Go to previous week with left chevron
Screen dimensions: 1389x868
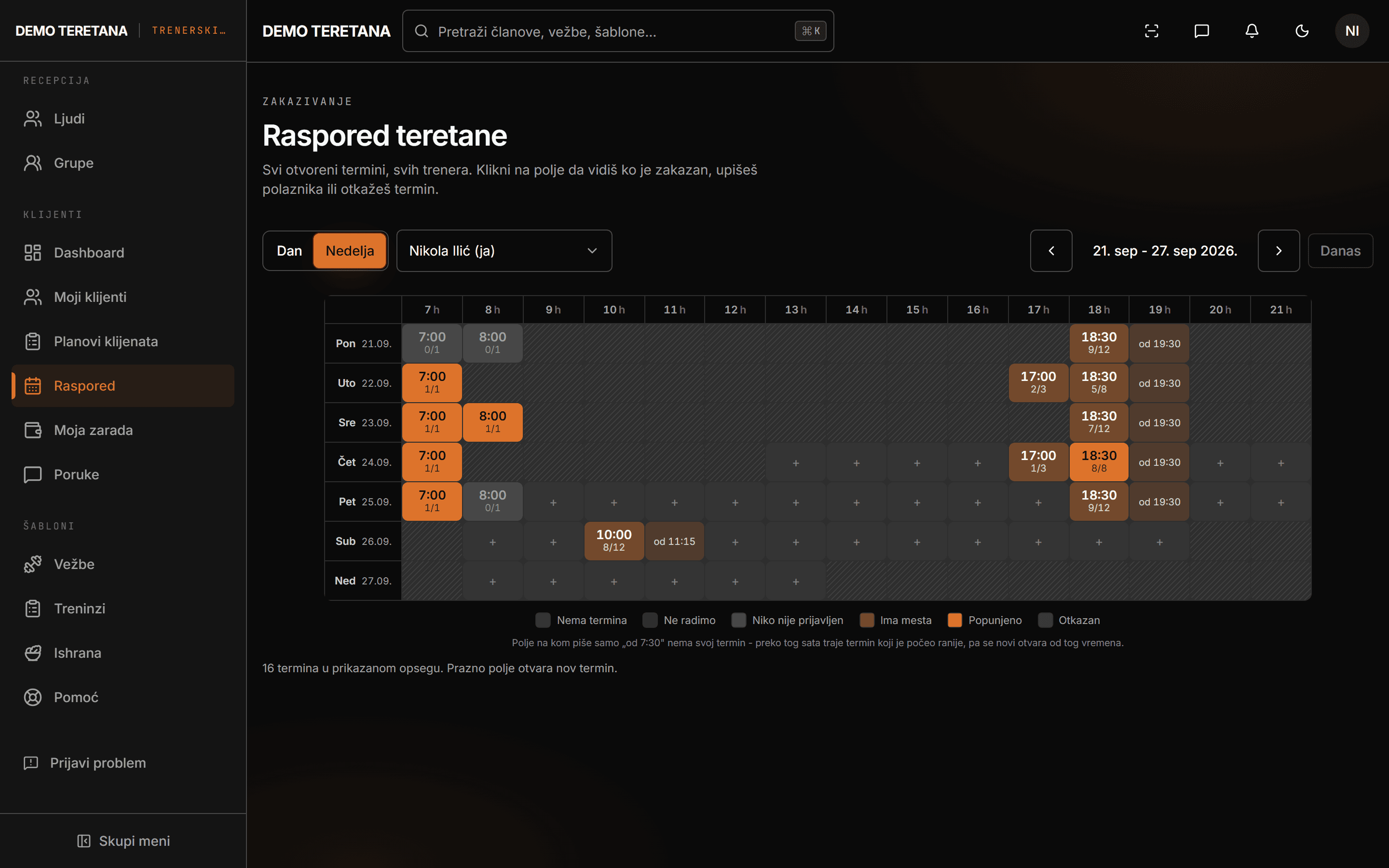pos(1051,251)
